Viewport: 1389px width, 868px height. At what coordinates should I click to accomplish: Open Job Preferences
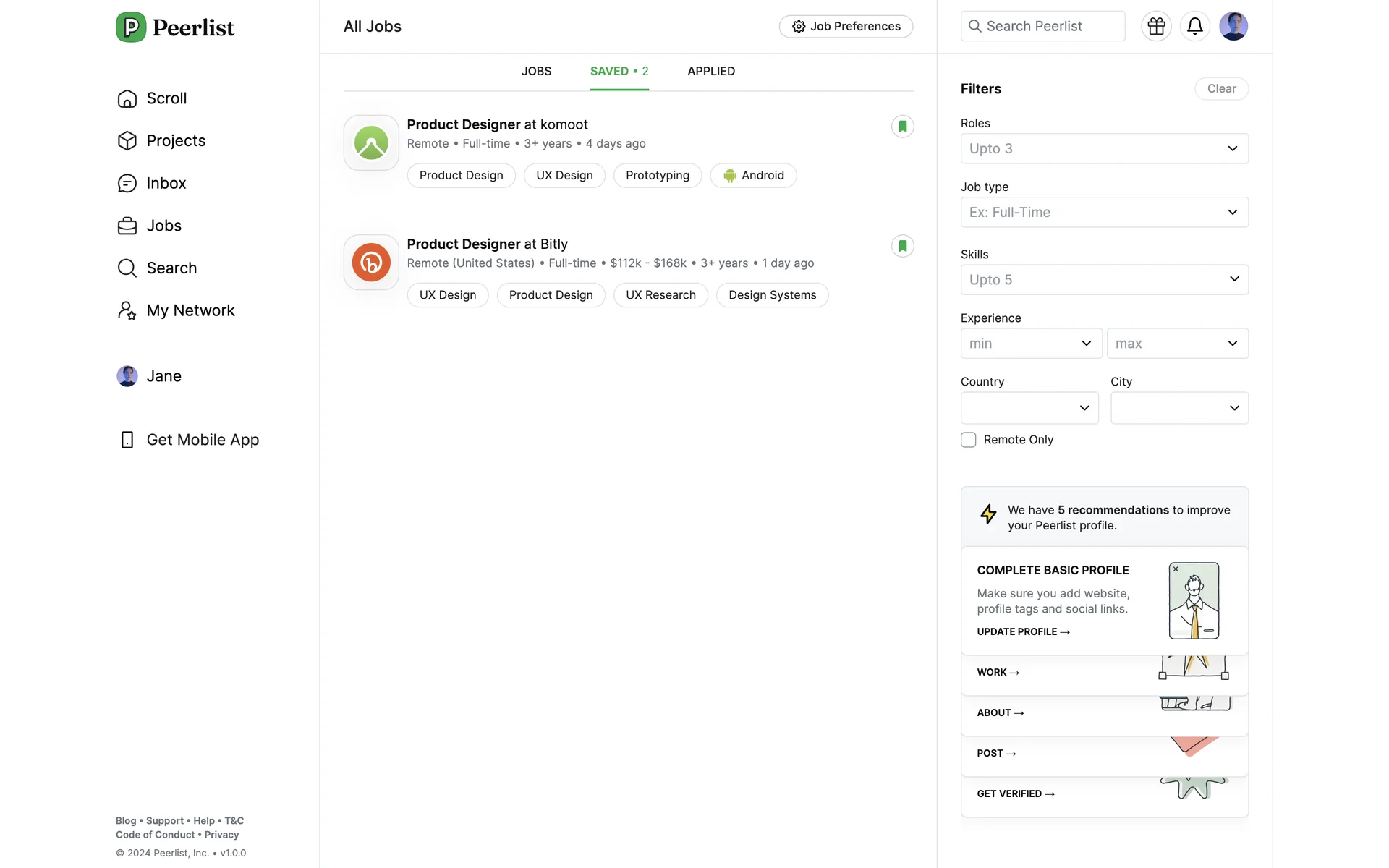[846, 27]
